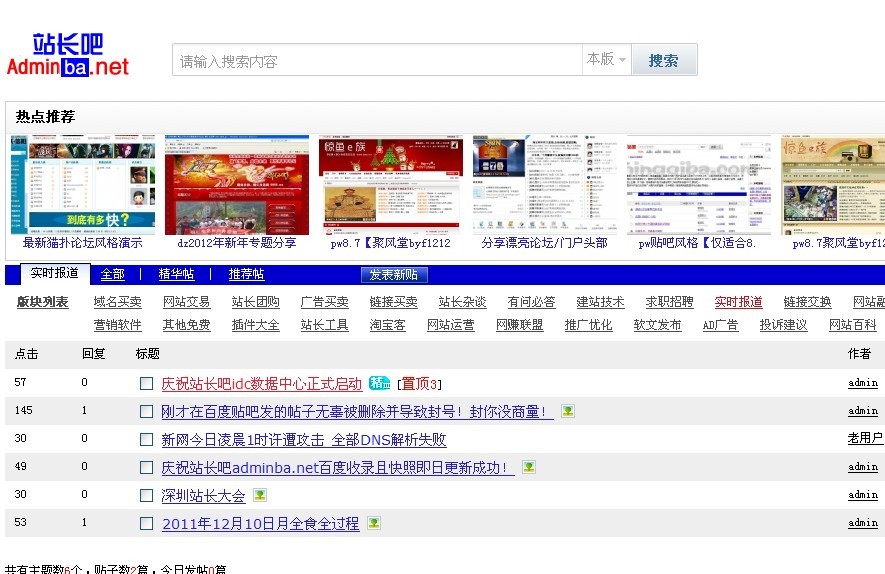Open the 本版 search scope dropdown

[607, 59]
